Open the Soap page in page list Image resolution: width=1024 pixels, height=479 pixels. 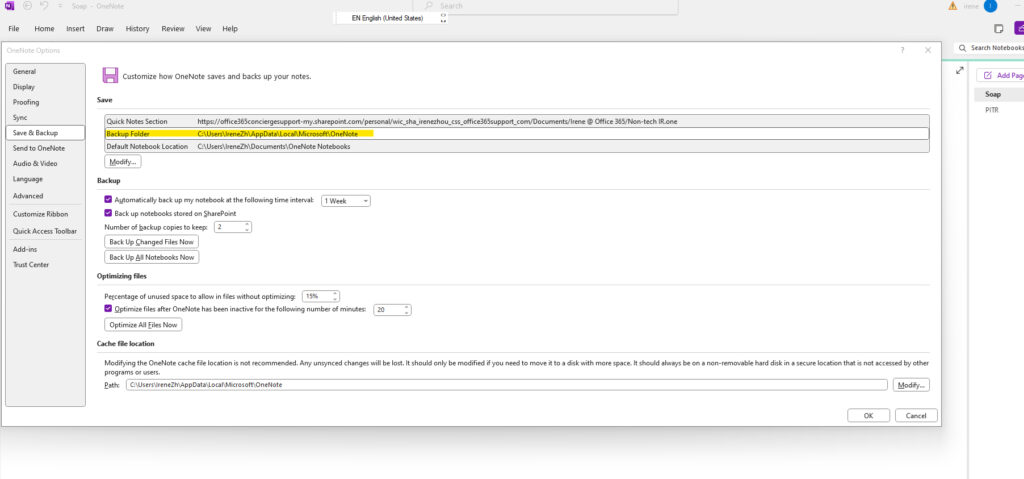999,95
